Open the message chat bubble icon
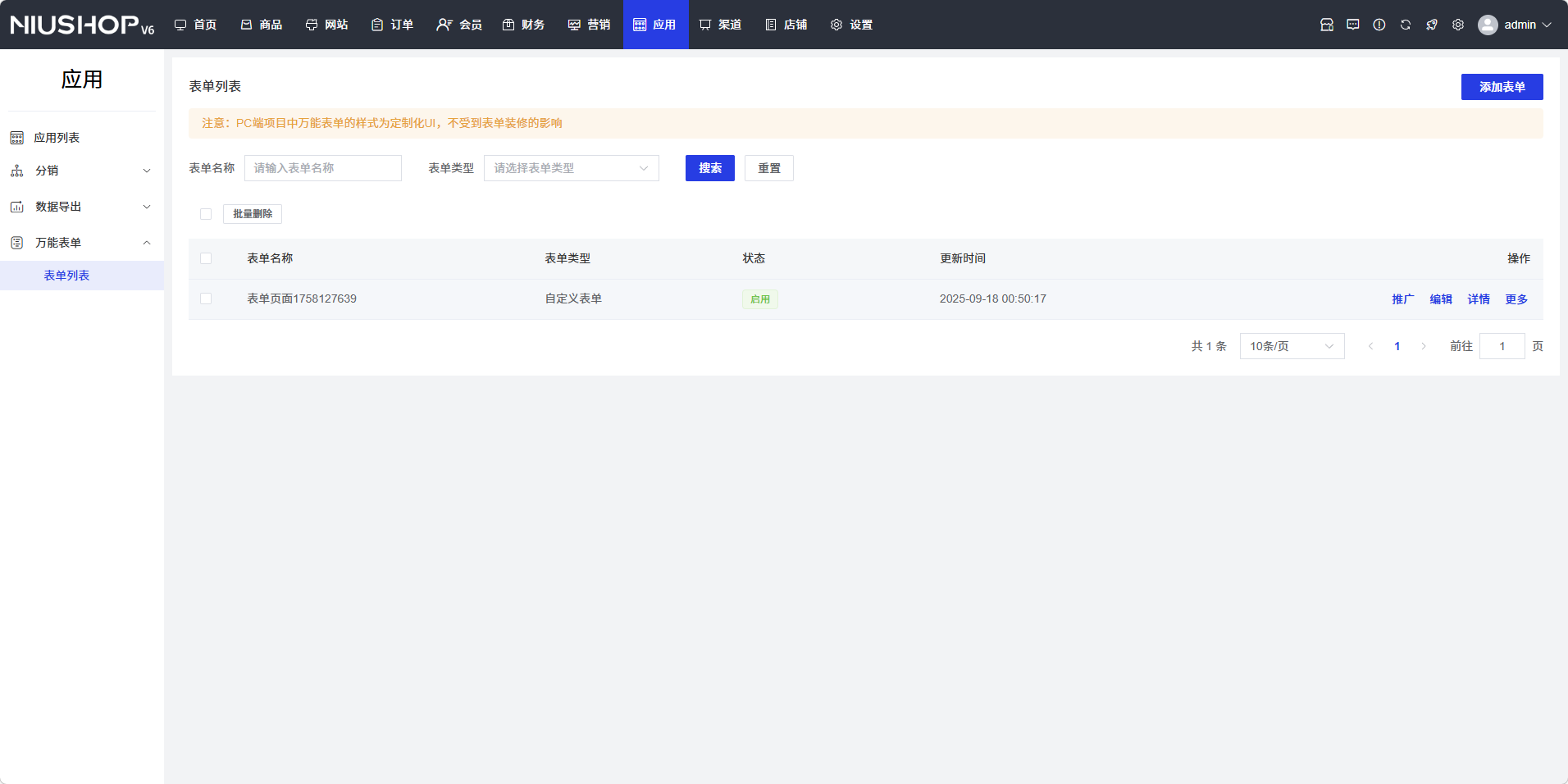The height and width of the screenshot is (784, 1568). [x=1352, y=25]
